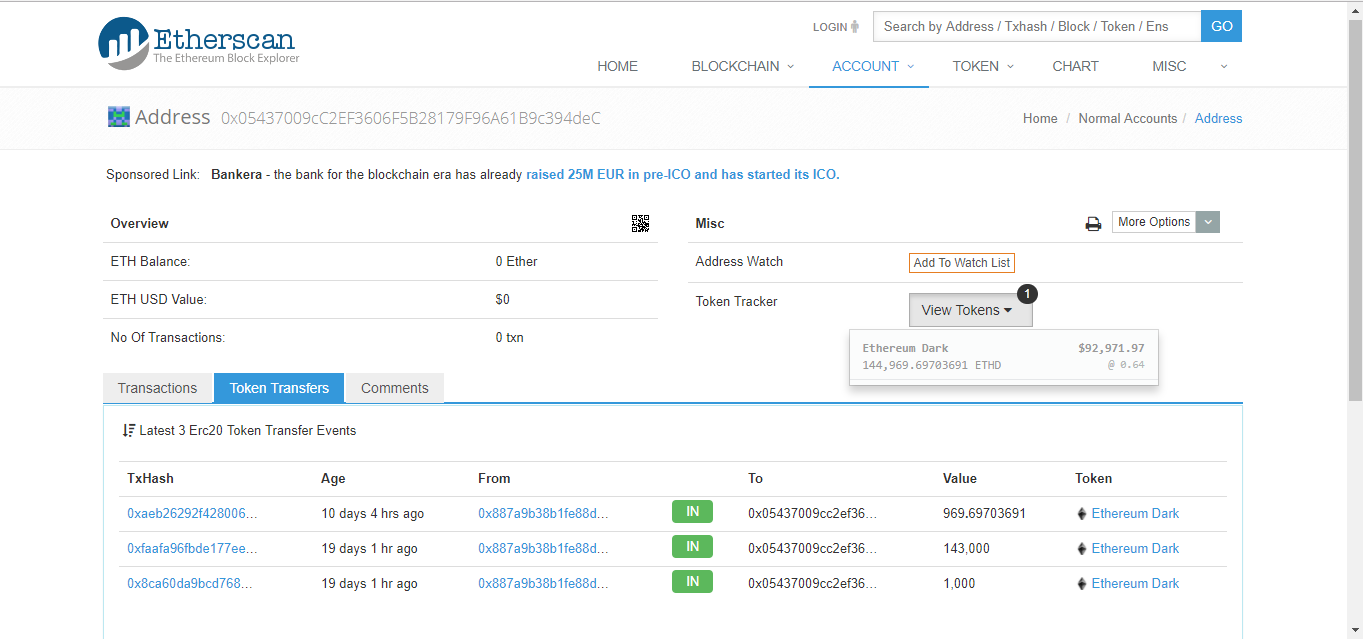Click Ethereum Dark token in 1,000 row

click(x=1135, y=584)
